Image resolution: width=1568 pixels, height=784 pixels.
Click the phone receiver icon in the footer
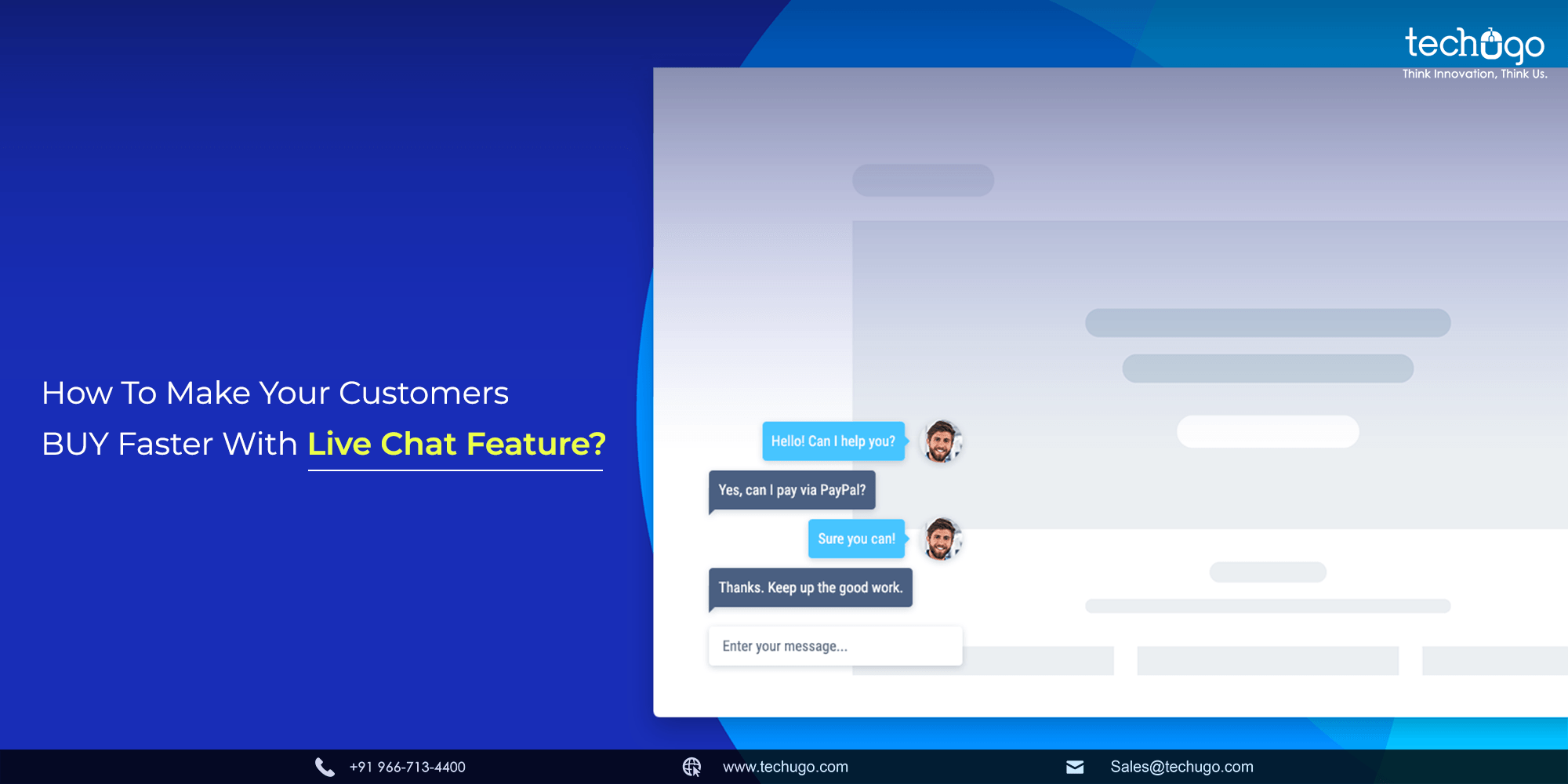pyautogui.click(x=324, y=767)
